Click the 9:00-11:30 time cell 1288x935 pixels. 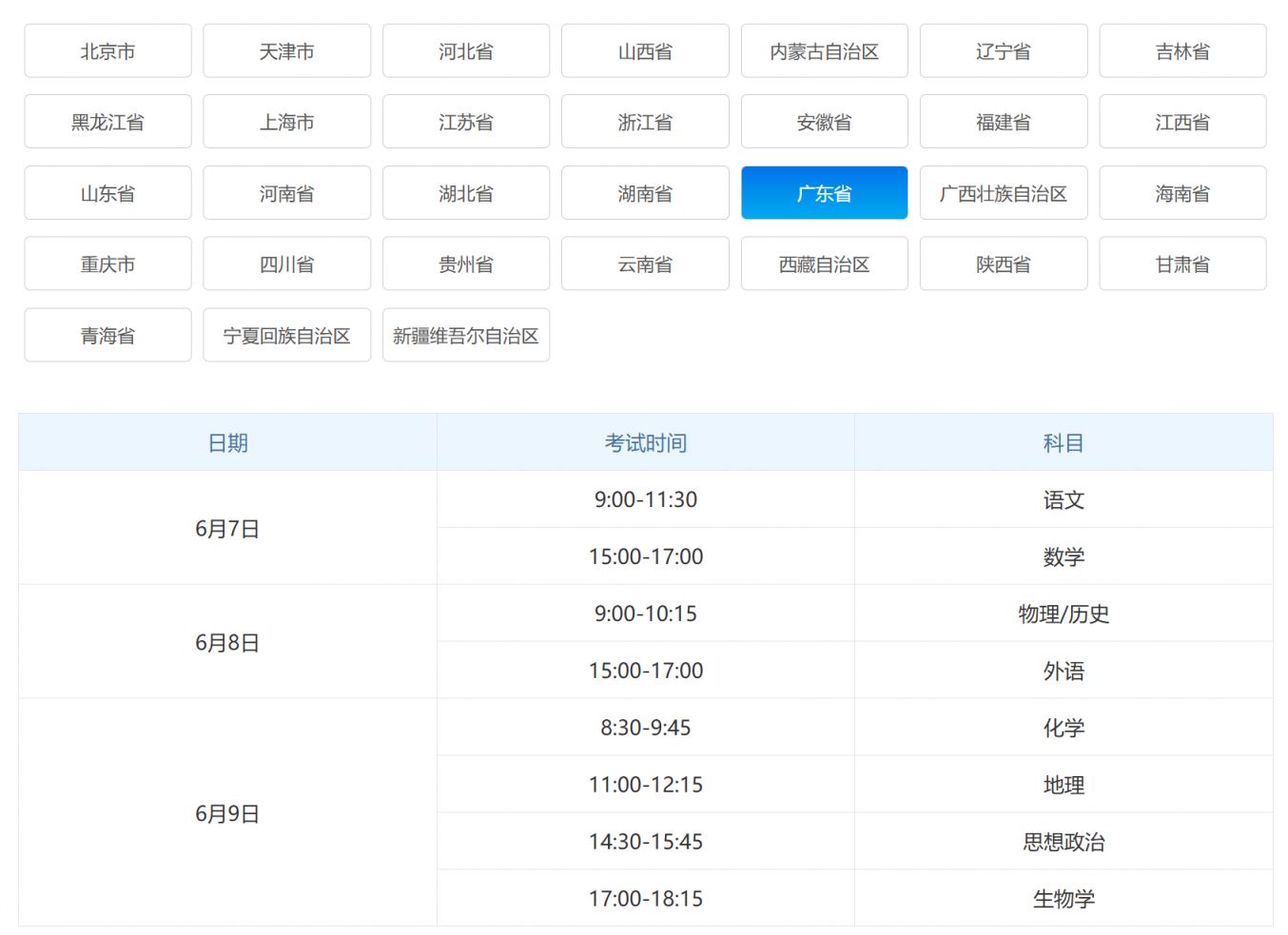pyautogui.click(x=646, y=499)
